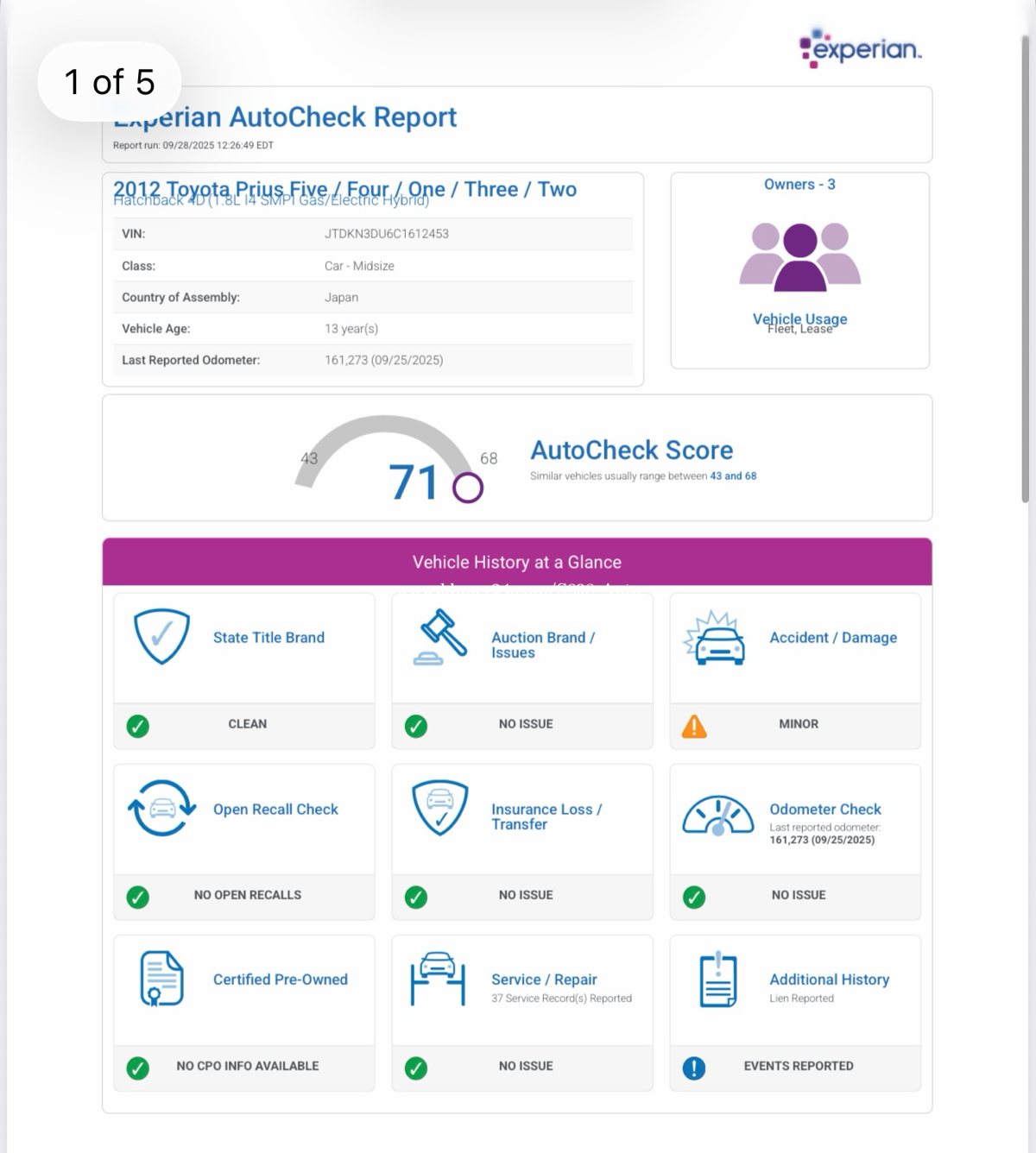Open the Accident / Damage section link
Viewport: 1036px width, 1153px height.
click(832, 638)
